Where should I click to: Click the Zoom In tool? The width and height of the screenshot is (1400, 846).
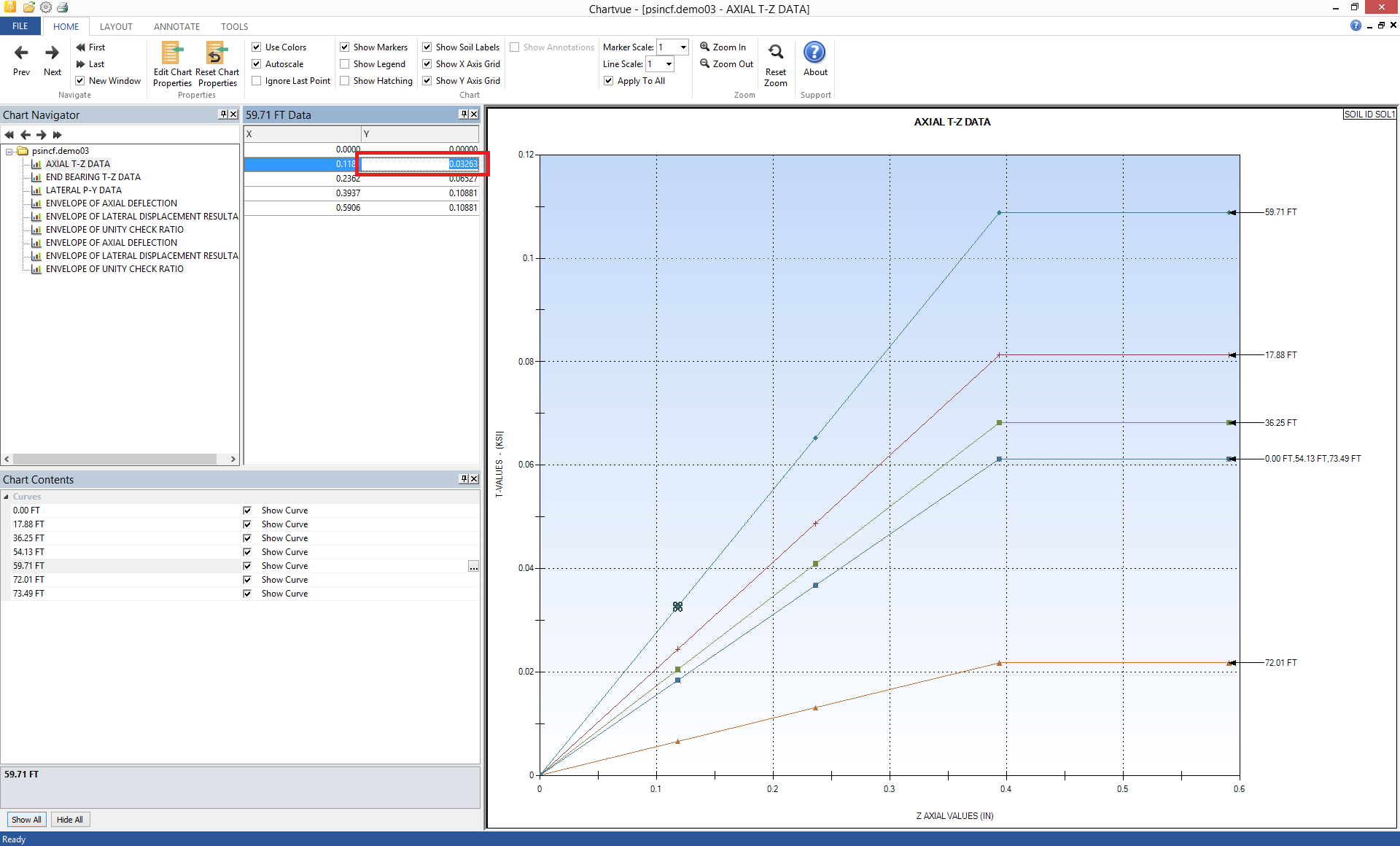(723, 47)
